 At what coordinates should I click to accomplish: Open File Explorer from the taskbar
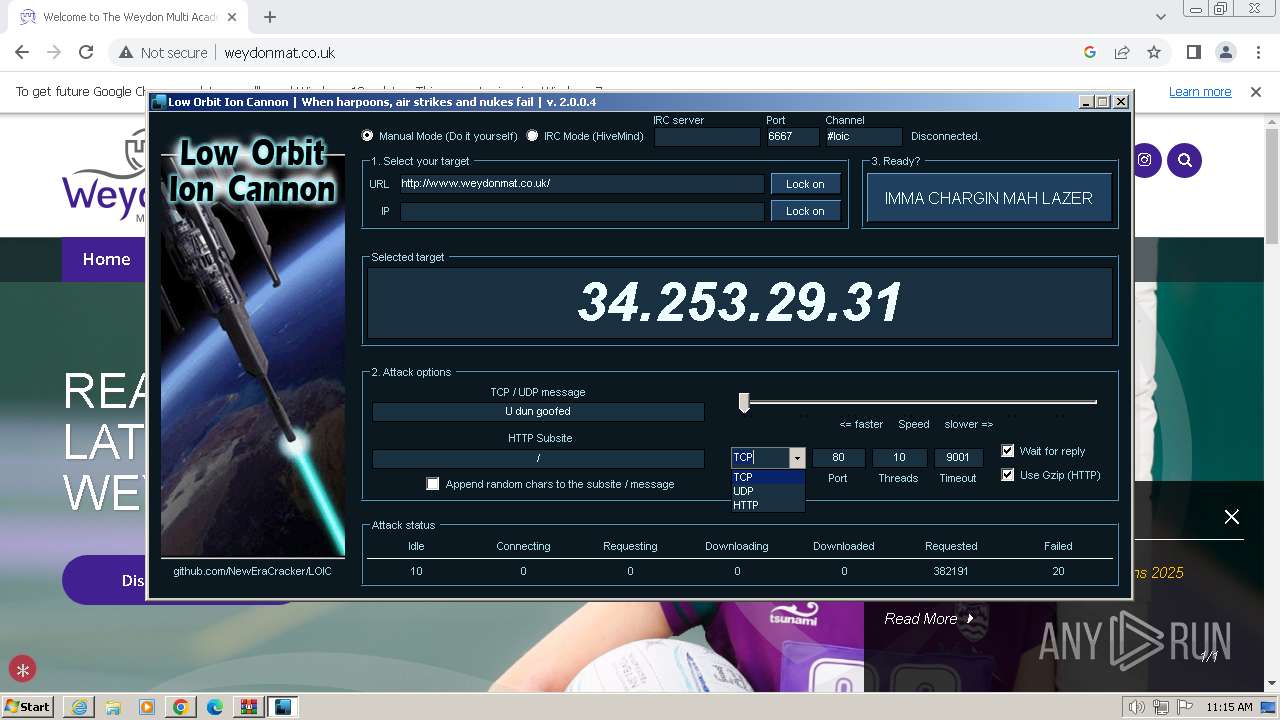tap(113, 707)
